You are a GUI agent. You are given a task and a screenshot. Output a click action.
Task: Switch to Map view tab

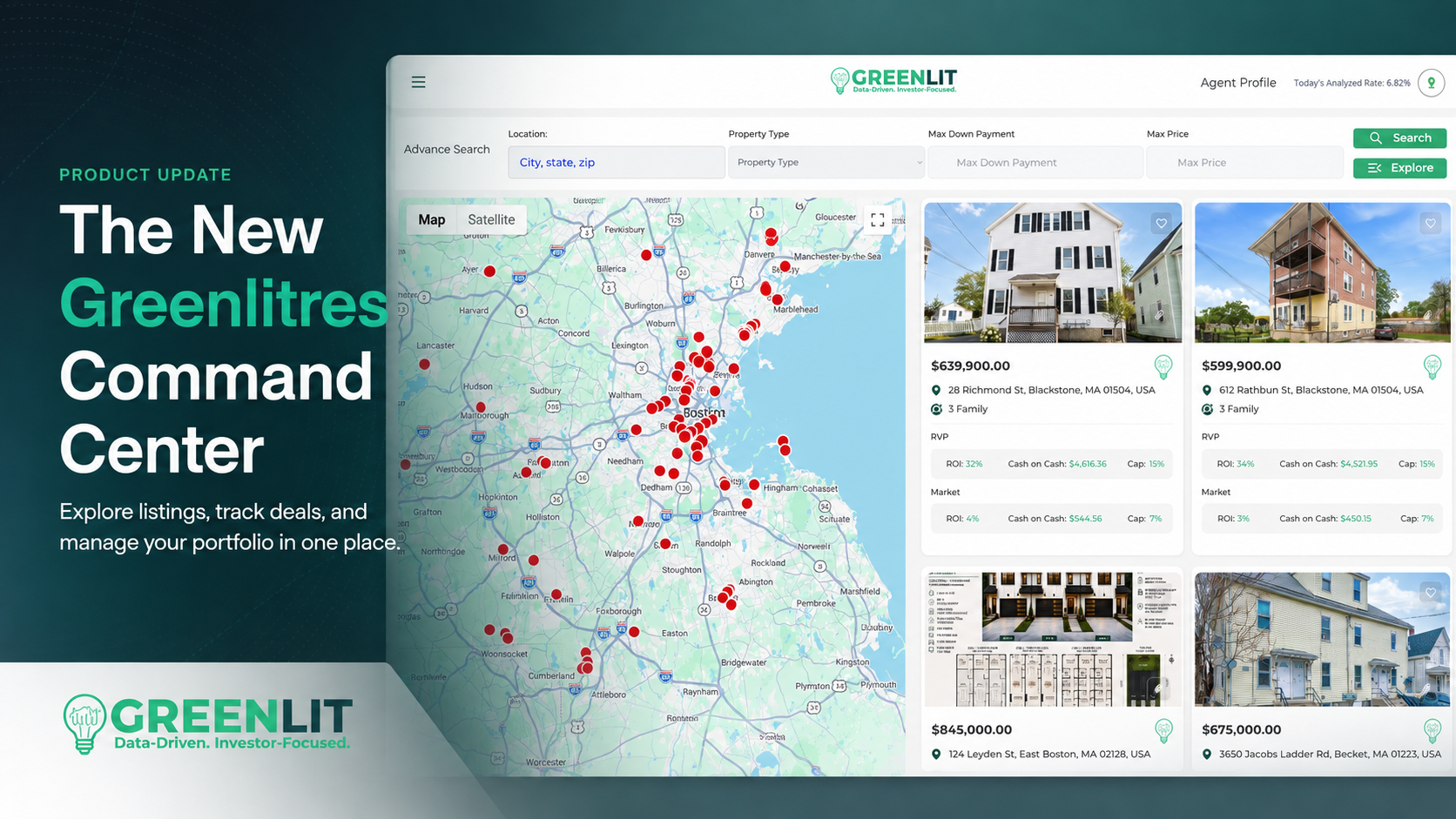click(x=431, y=219)
